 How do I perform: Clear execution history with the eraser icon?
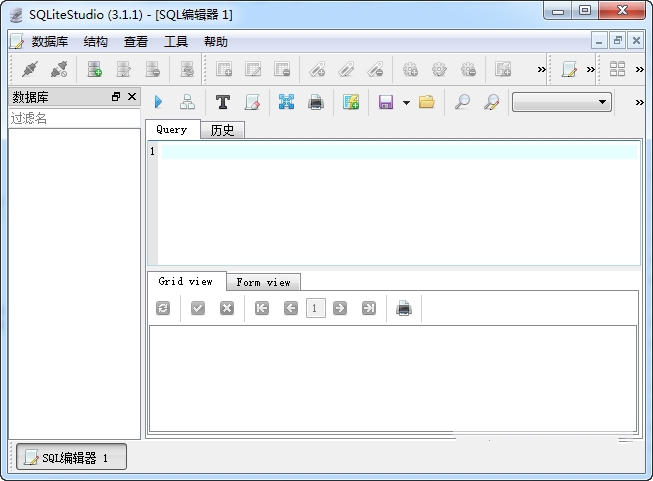tap(252, 102)
